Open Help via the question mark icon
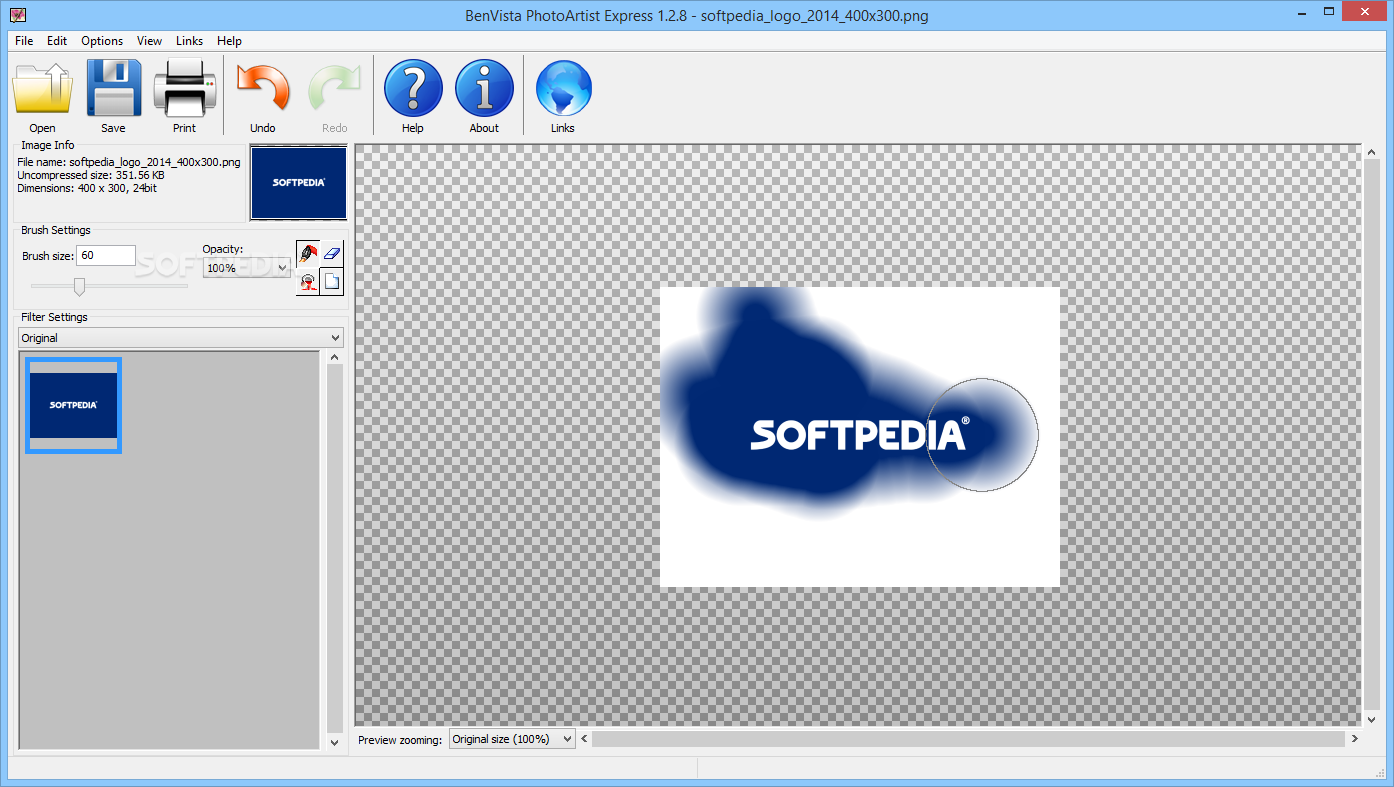The image size is (1394, 787). (413, 88)
